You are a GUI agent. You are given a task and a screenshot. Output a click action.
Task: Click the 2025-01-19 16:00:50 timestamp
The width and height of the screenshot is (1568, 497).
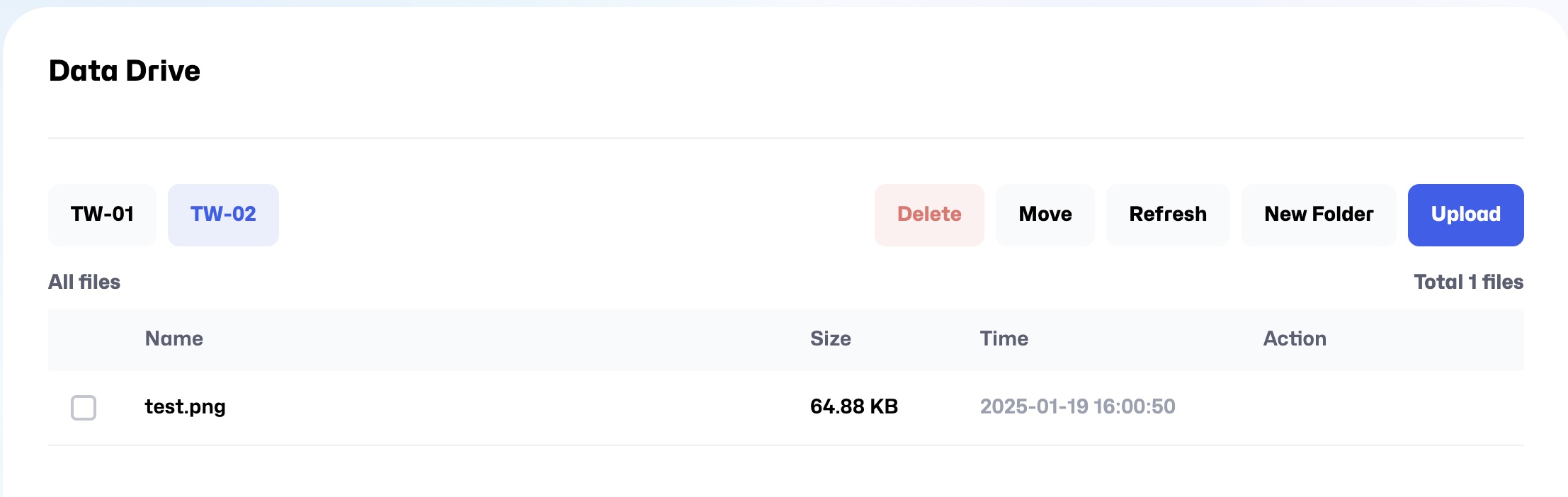1077,406
